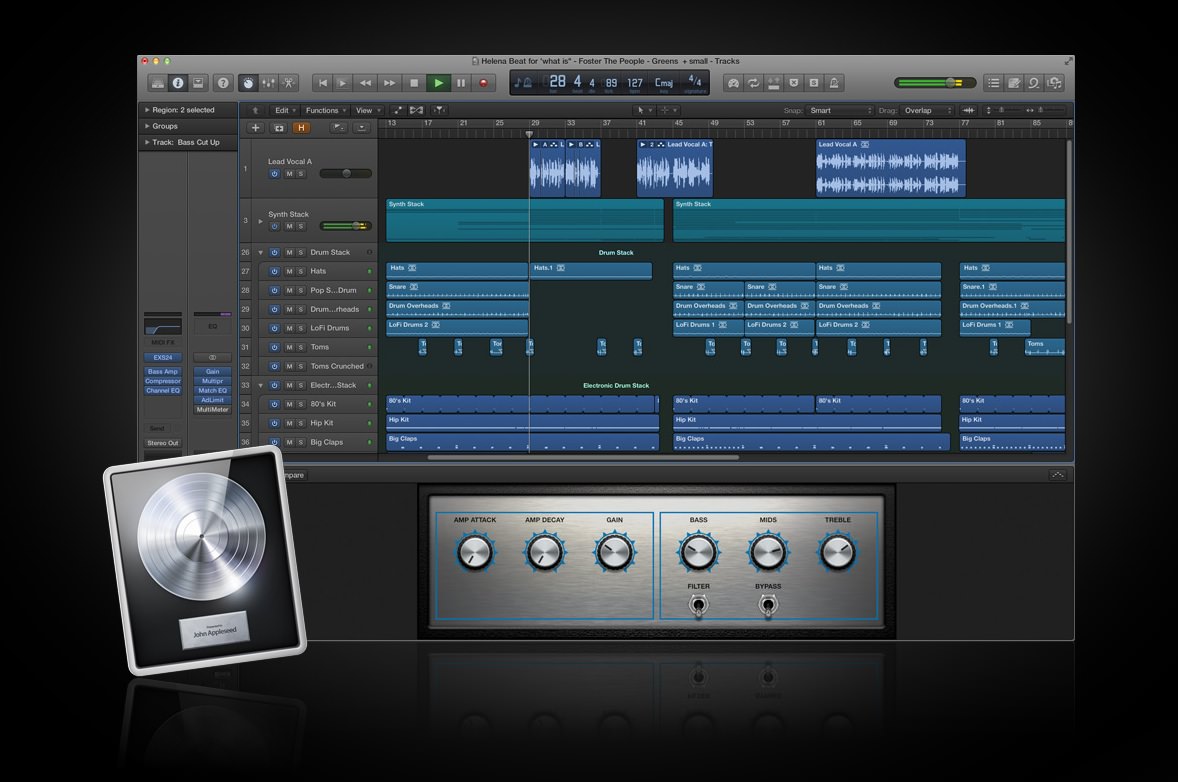The width and height of the screenshot is (1178, 782).
Task: Toggle the Flex view icon
Action: (x=416, y=110)
